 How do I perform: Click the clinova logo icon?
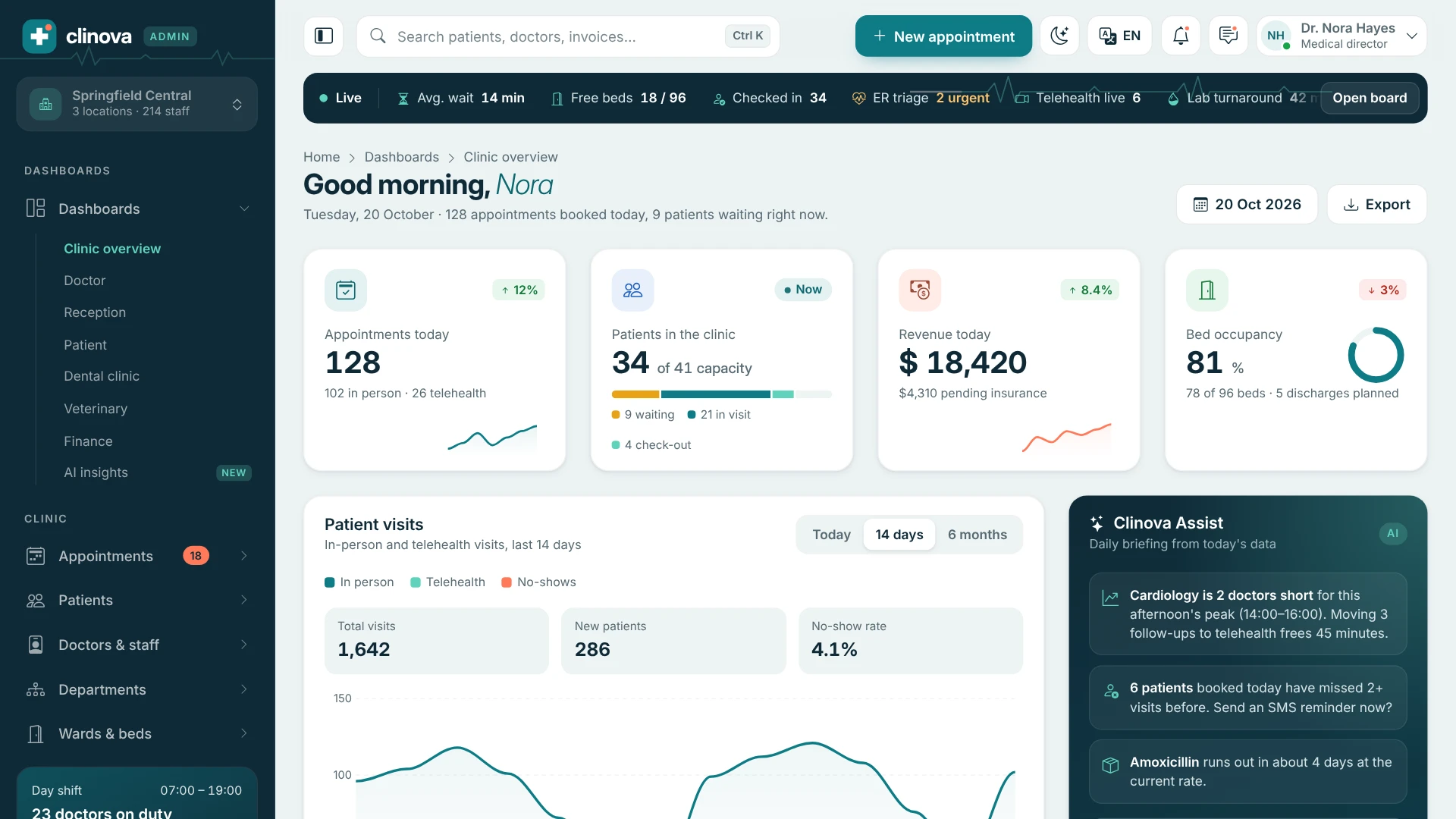pos(39,36)
